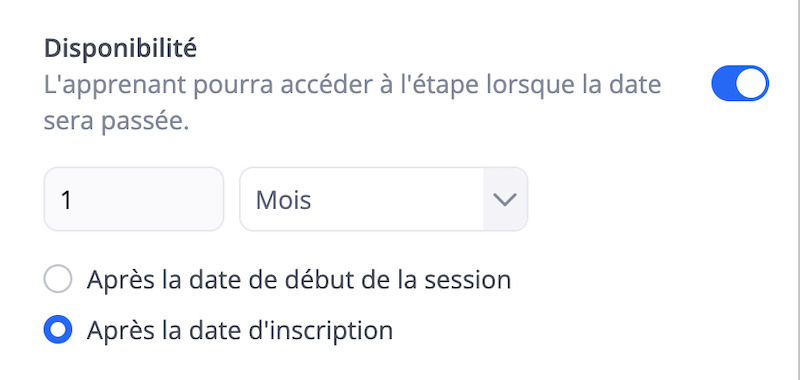Click the number field containing 1
Viewport: 800px width, 380px height.
(x=134, y=199)
